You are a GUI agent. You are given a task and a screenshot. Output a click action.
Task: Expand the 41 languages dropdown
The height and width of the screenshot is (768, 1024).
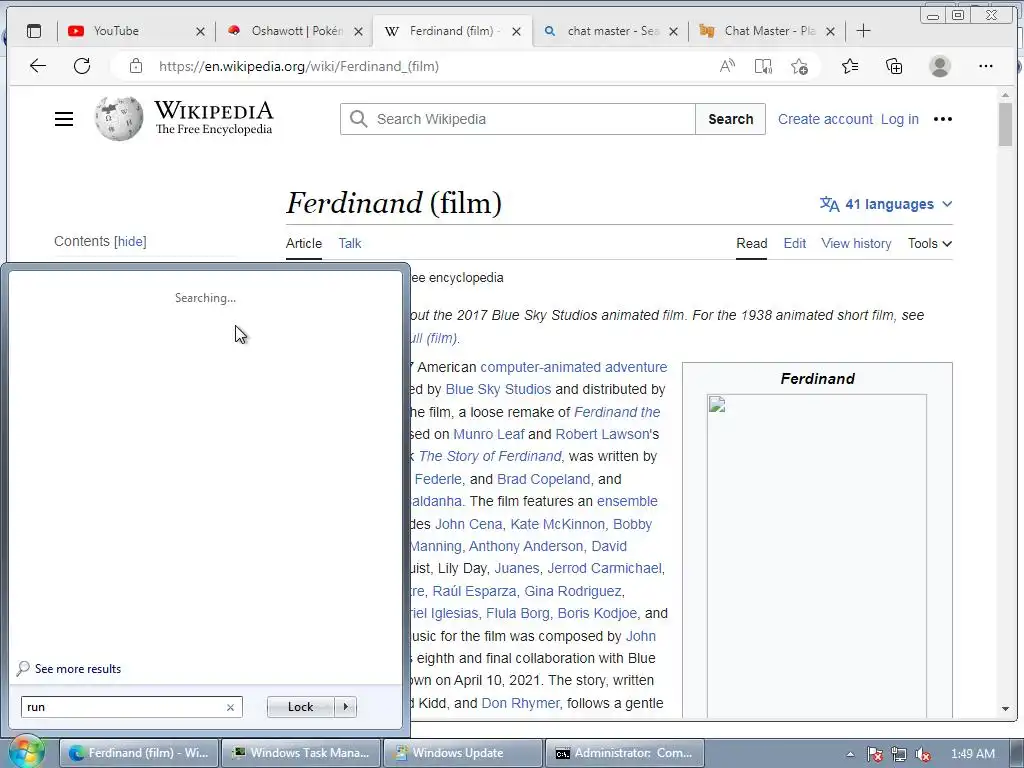(x=886, y=204)
